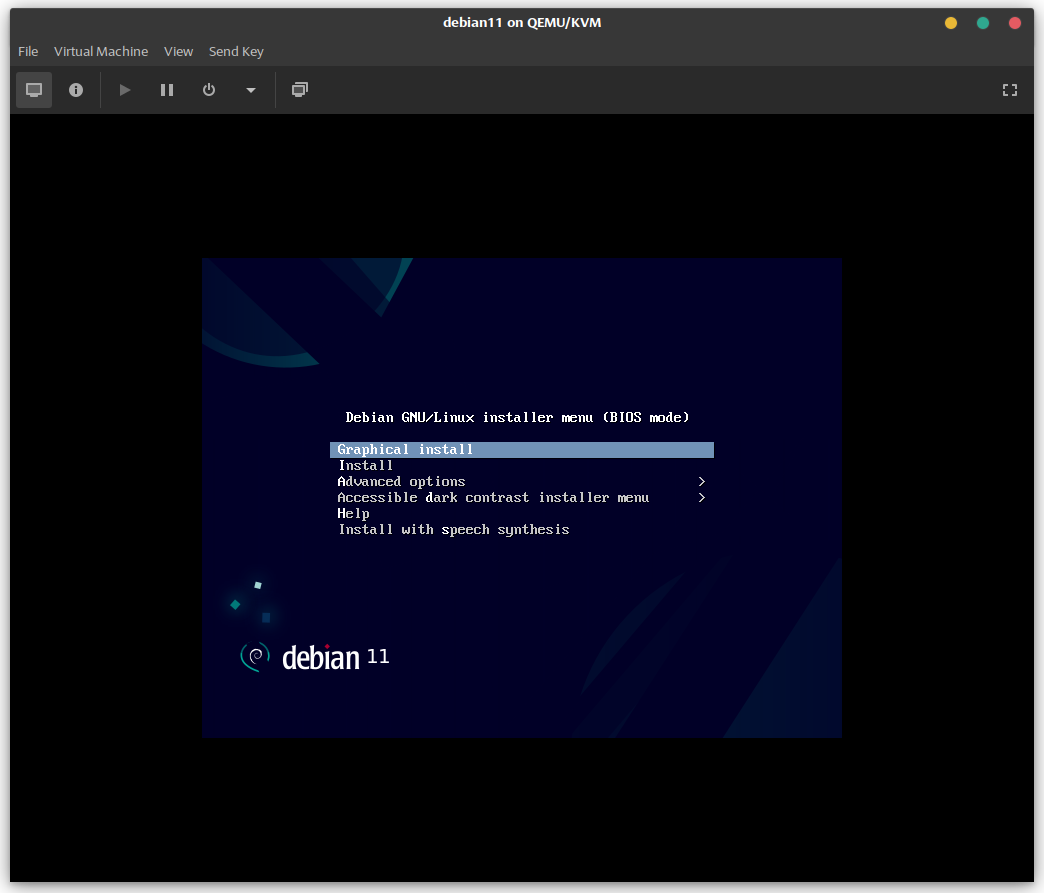Expand Advanced options submenu
Image resolution: width=1044 pixels, height=893 pixels.
pos(401,482)
